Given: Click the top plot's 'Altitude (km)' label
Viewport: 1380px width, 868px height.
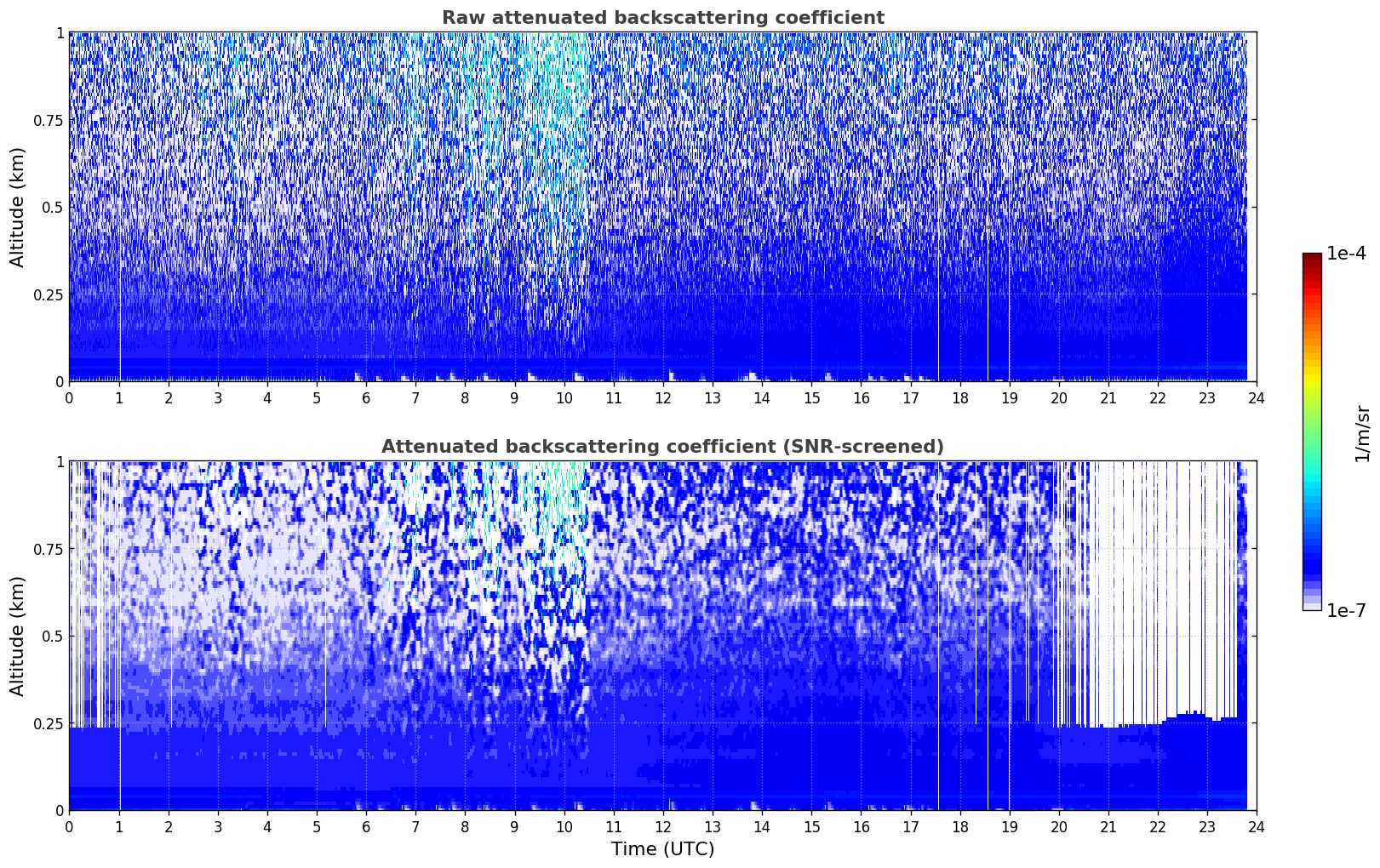Looking at the screenshot, I should point(17,207).
